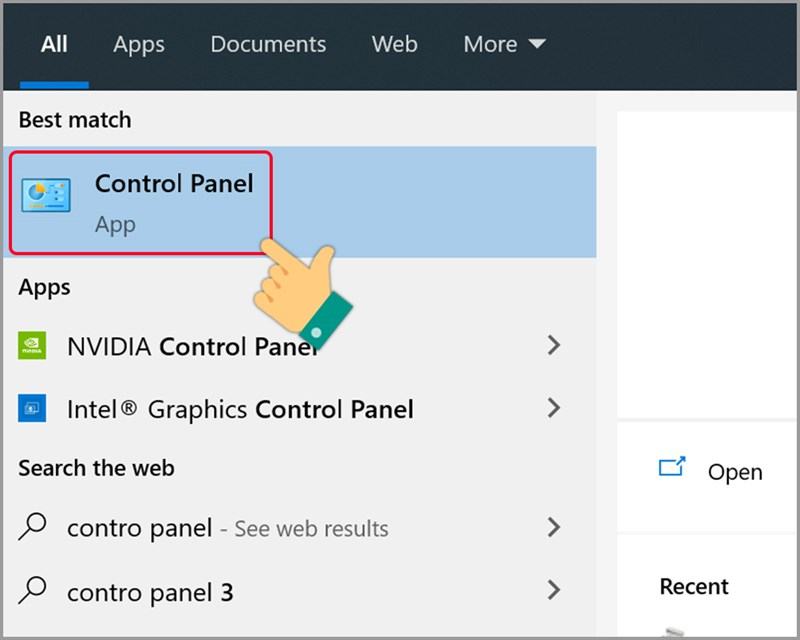Viewport: 800px width, 640px height.
Task: Select 'contro panel - See web results'
Action: coord(227,528)
